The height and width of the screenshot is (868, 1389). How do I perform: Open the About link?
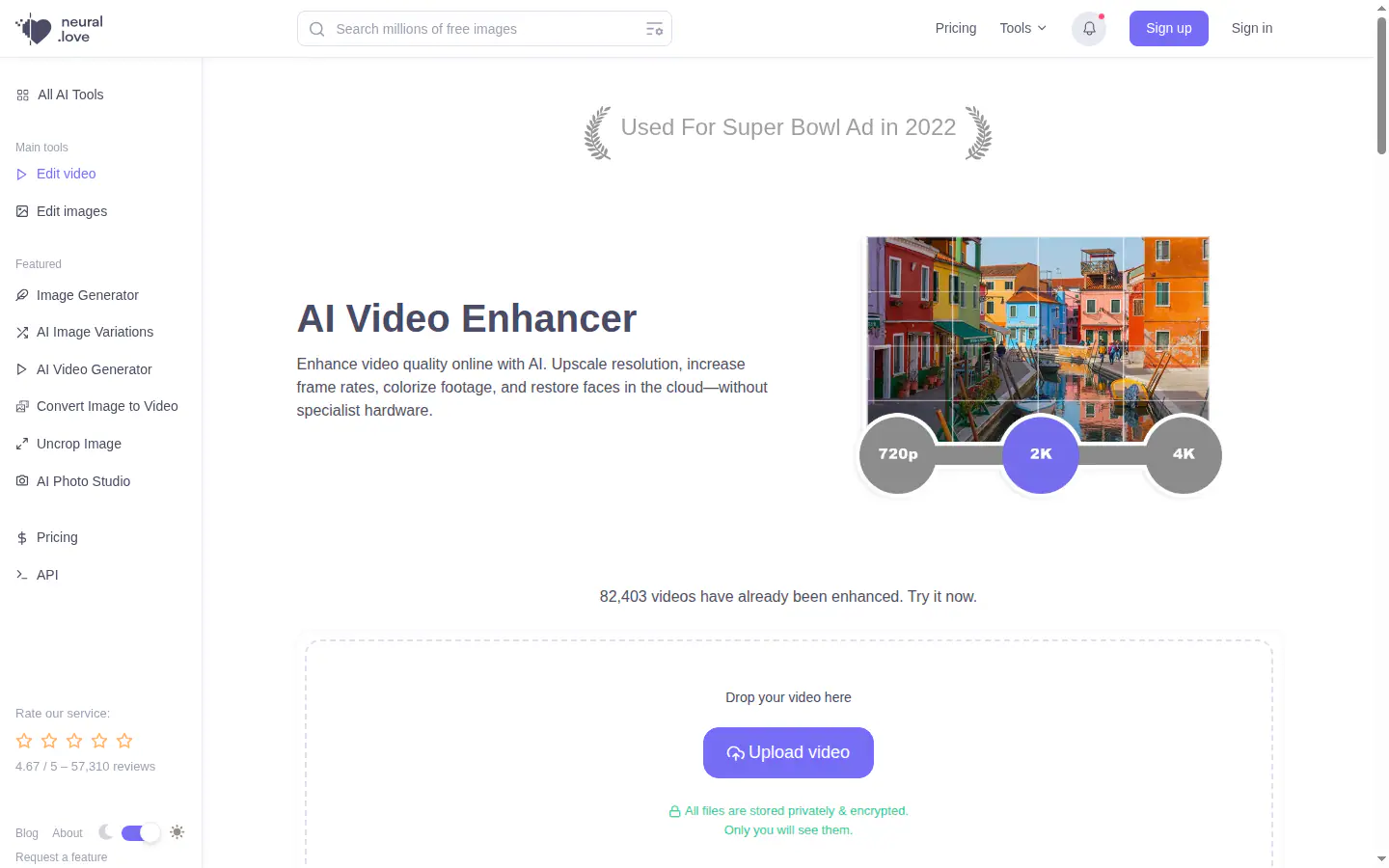tap(68, 833)
